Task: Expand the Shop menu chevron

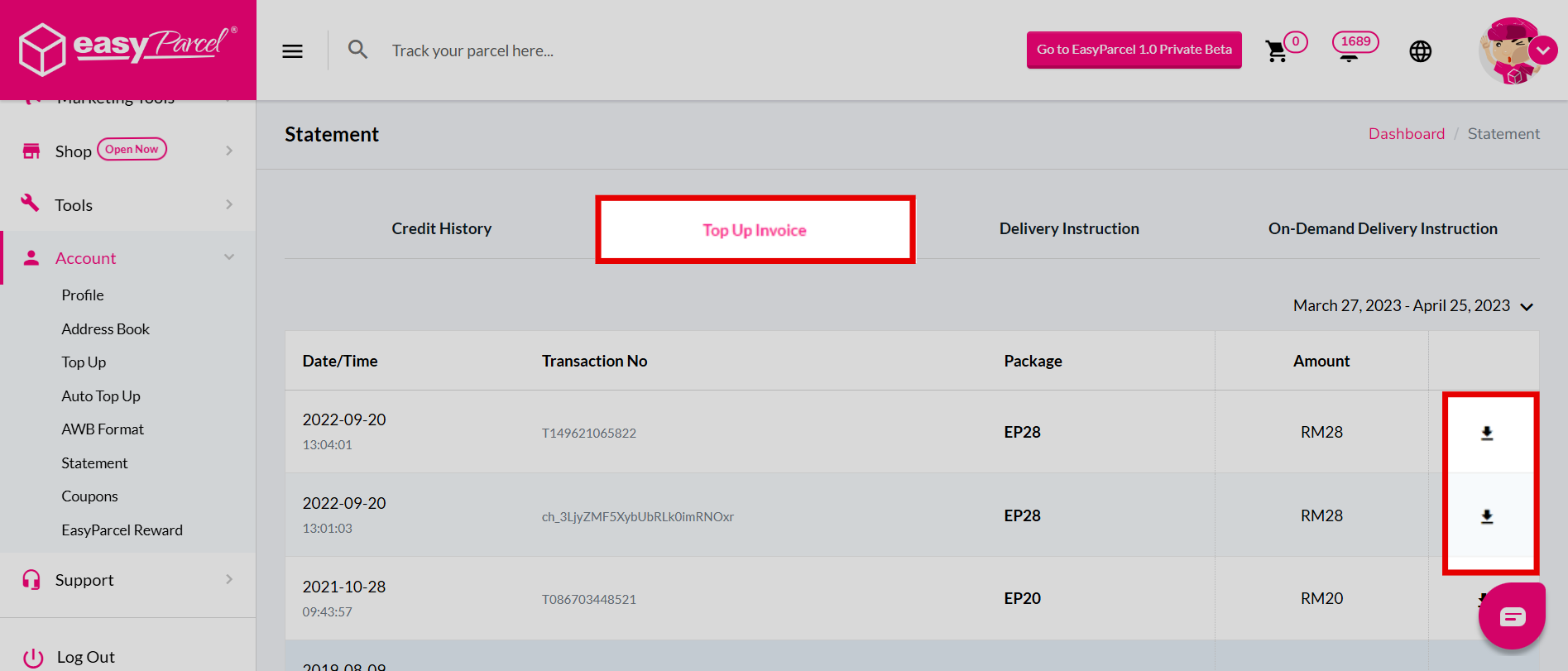Action: coord(229,151)
